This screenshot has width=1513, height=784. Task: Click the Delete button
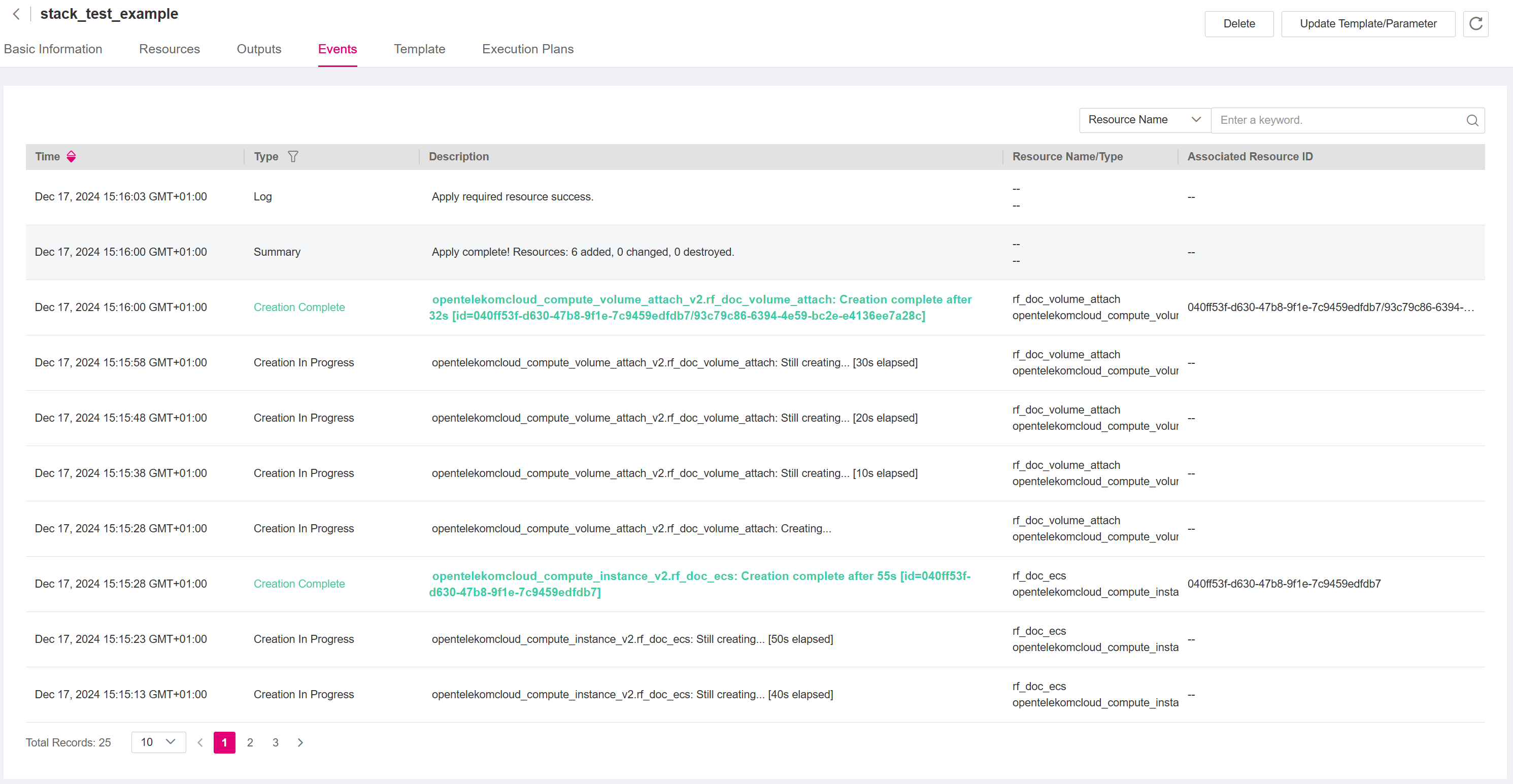pos(1239,23)
